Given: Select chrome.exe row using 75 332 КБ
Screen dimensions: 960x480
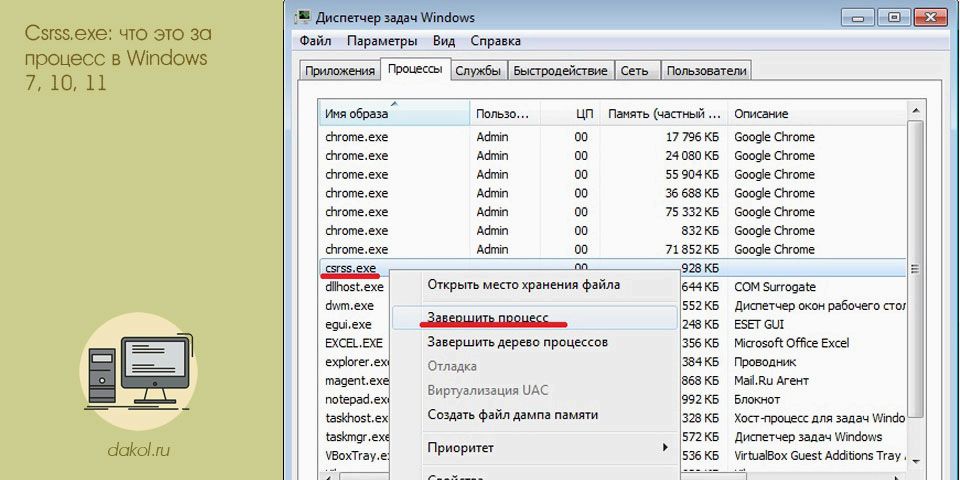Looking at the screenshot, I should coord(612,212).
